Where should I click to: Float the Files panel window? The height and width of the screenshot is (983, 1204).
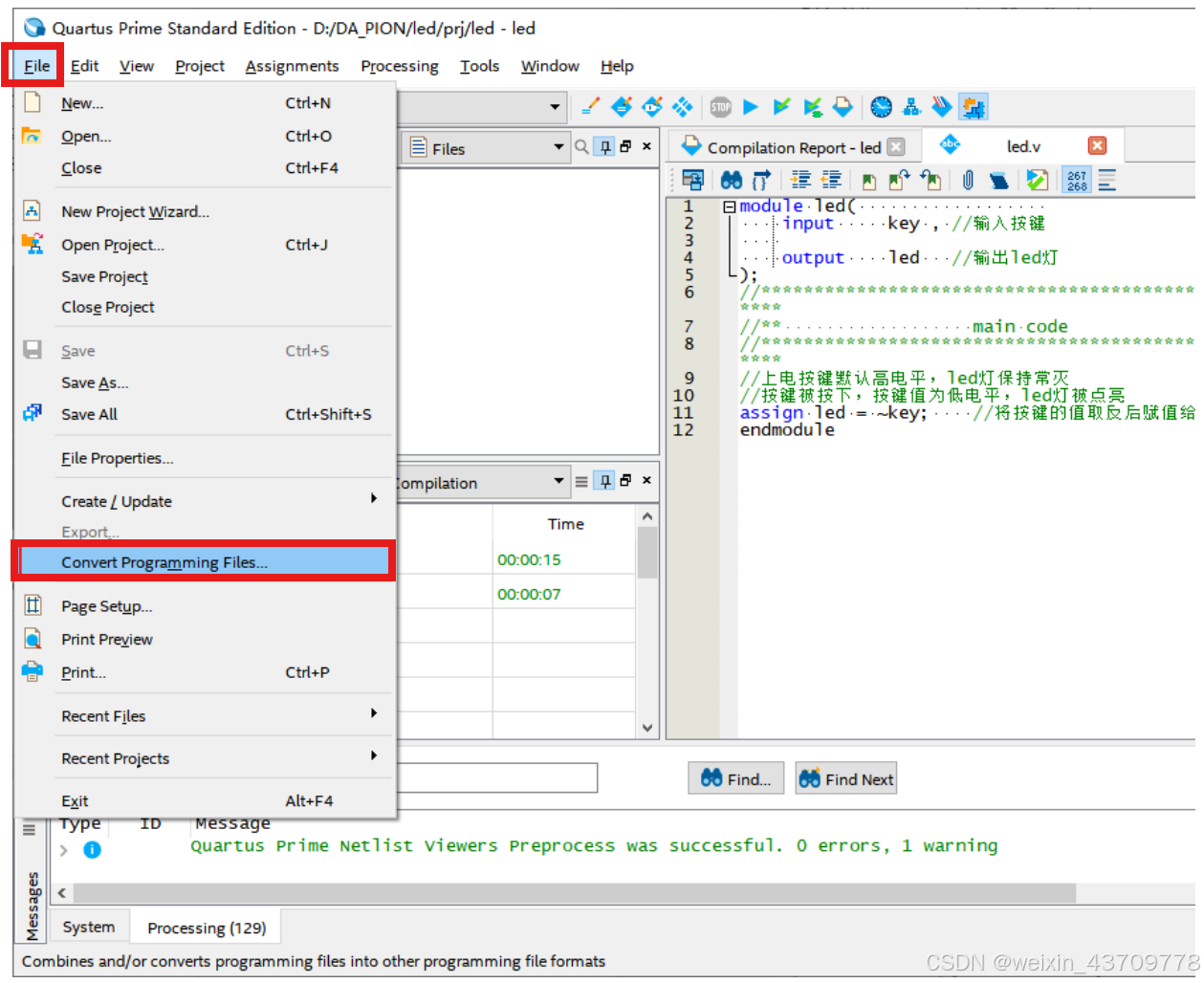pyautogui.click(x=625, y=146)
